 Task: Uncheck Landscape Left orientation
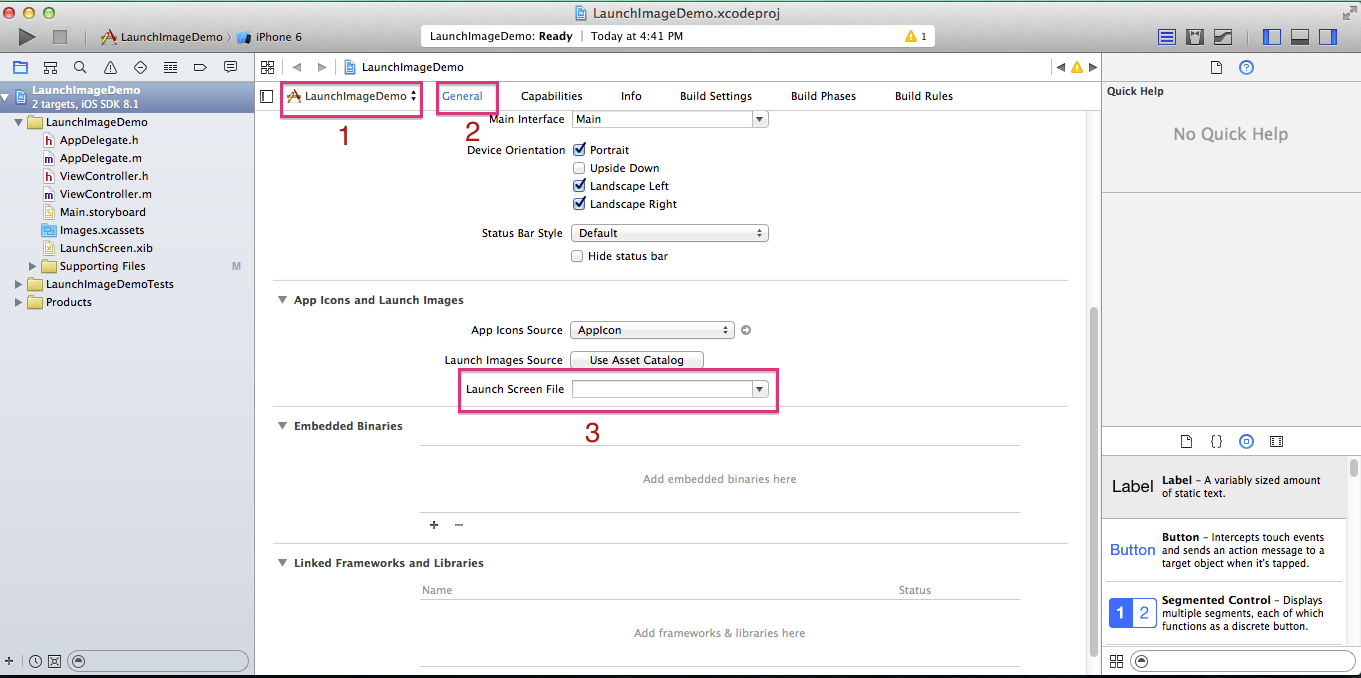coord(579,186)
